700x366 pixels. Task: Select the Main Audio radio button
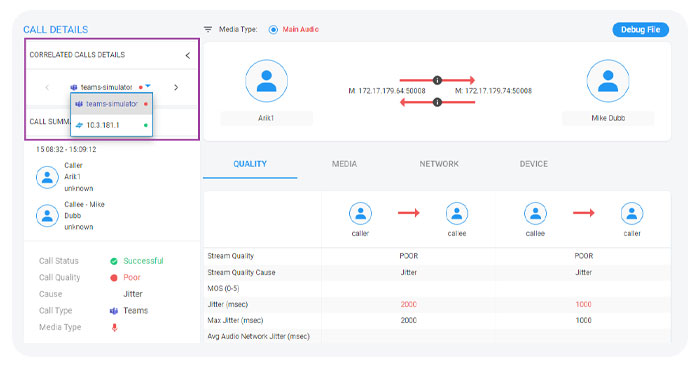click(273, 29)
